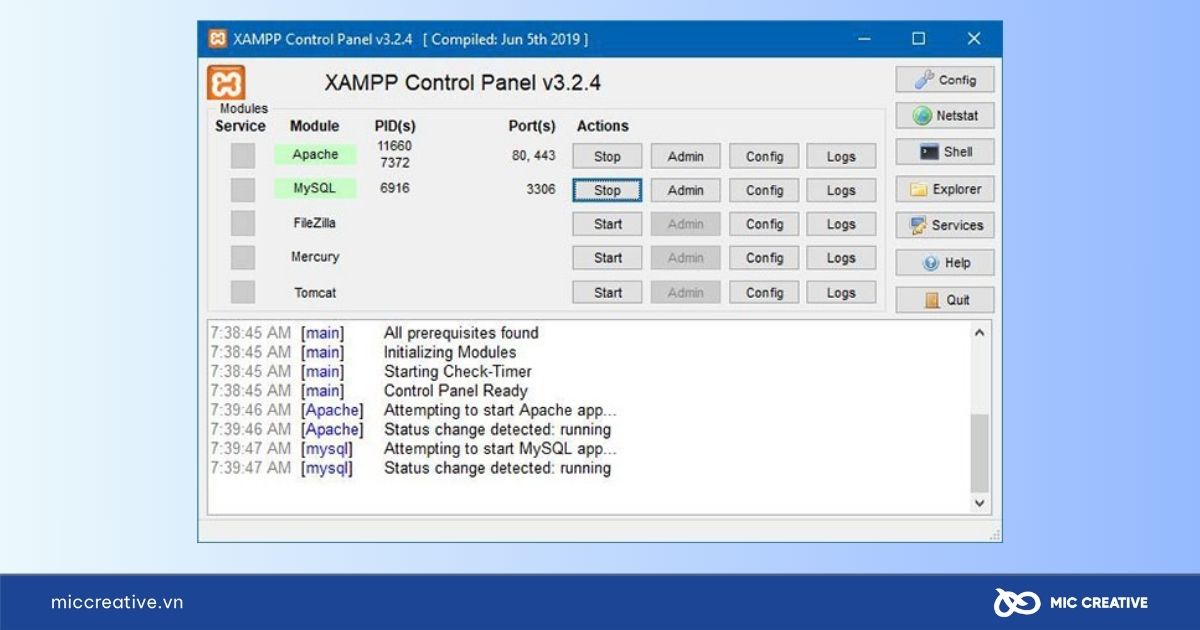Close the XAMPP Control Panel window
Screen dimensions: 1200x630
pyautogui.click(x=974, y=39)
